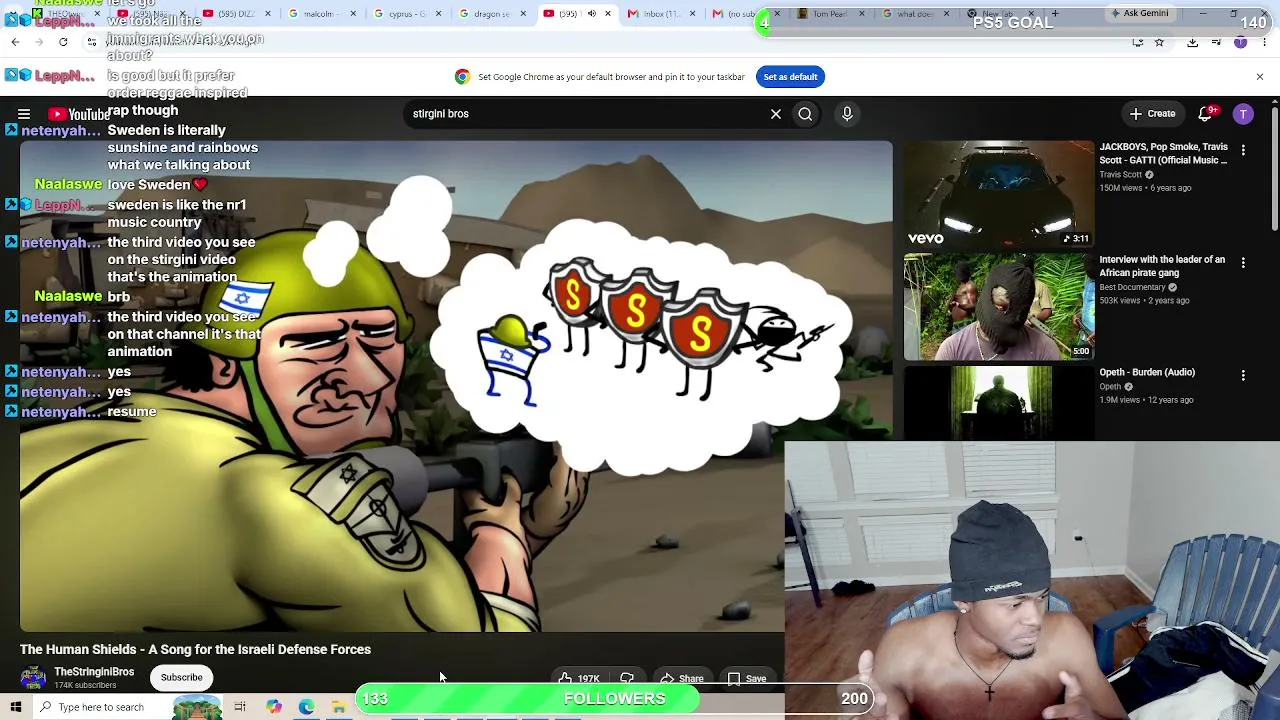Open options for the JACKBOYS GATTI video
Screen dimensions: 1280x720
pos(1243,150)
